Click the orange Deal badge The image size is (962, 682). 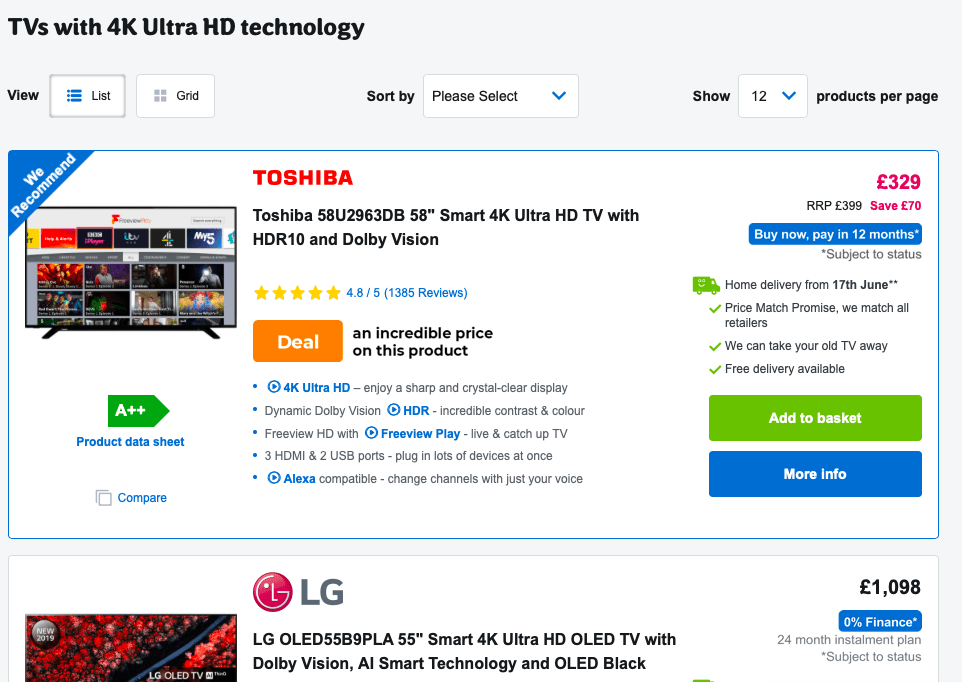(x=298, y=341)
